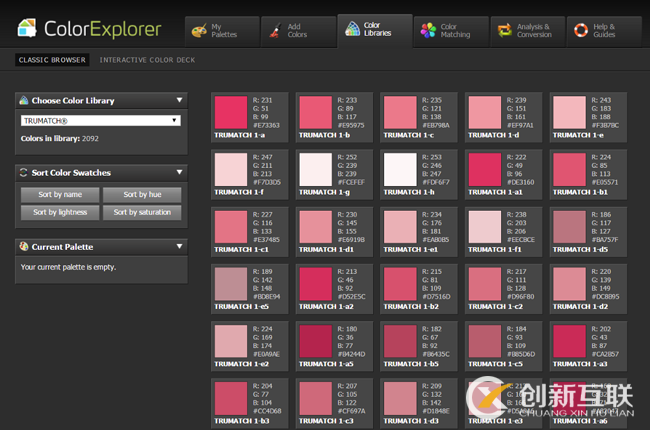Select the Classic Browser view
The width and height of the screenshot is (650, 430).
[x=52, y=60]
